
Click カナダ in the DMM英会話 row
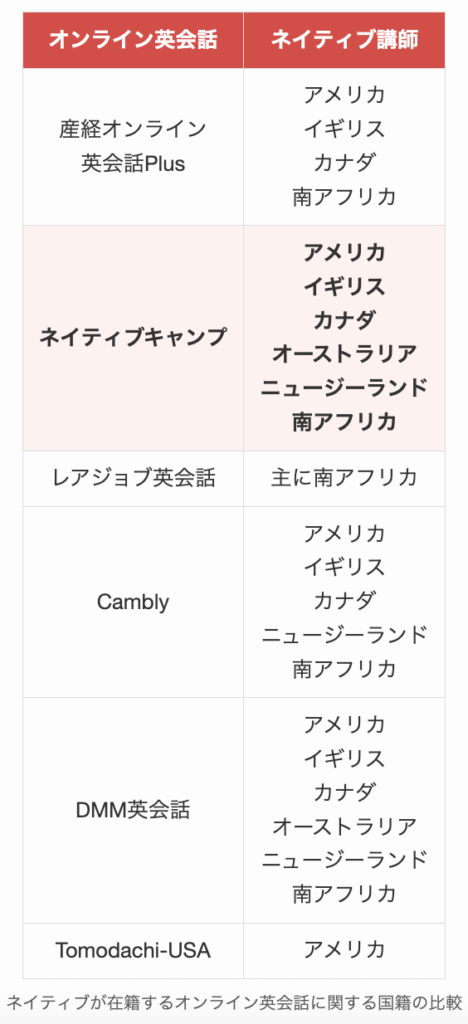click(x=345, y=792)
